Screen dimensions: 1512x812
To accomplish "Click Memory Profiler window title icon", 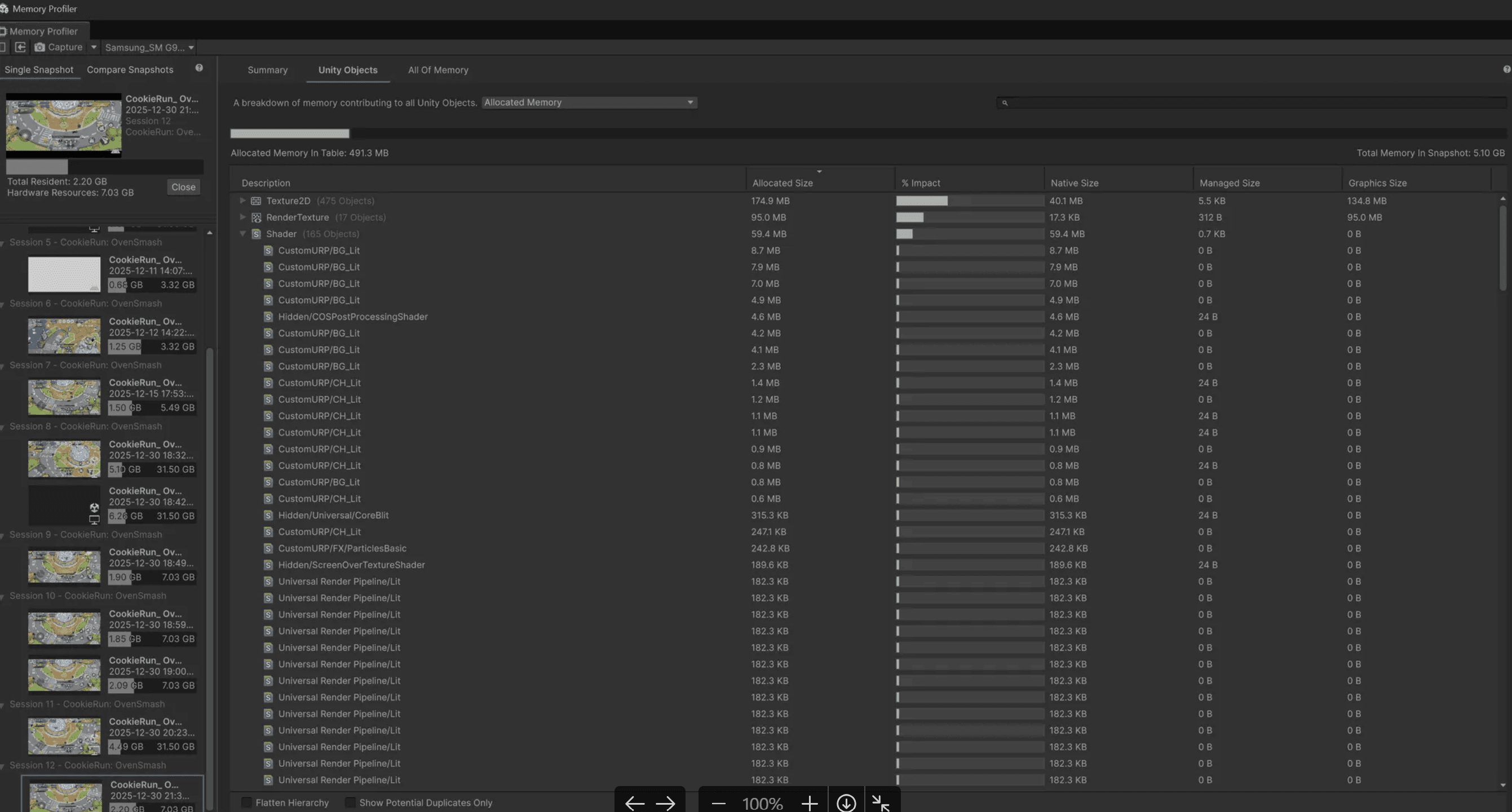I will pyautogui.click(x=4, y=9).
